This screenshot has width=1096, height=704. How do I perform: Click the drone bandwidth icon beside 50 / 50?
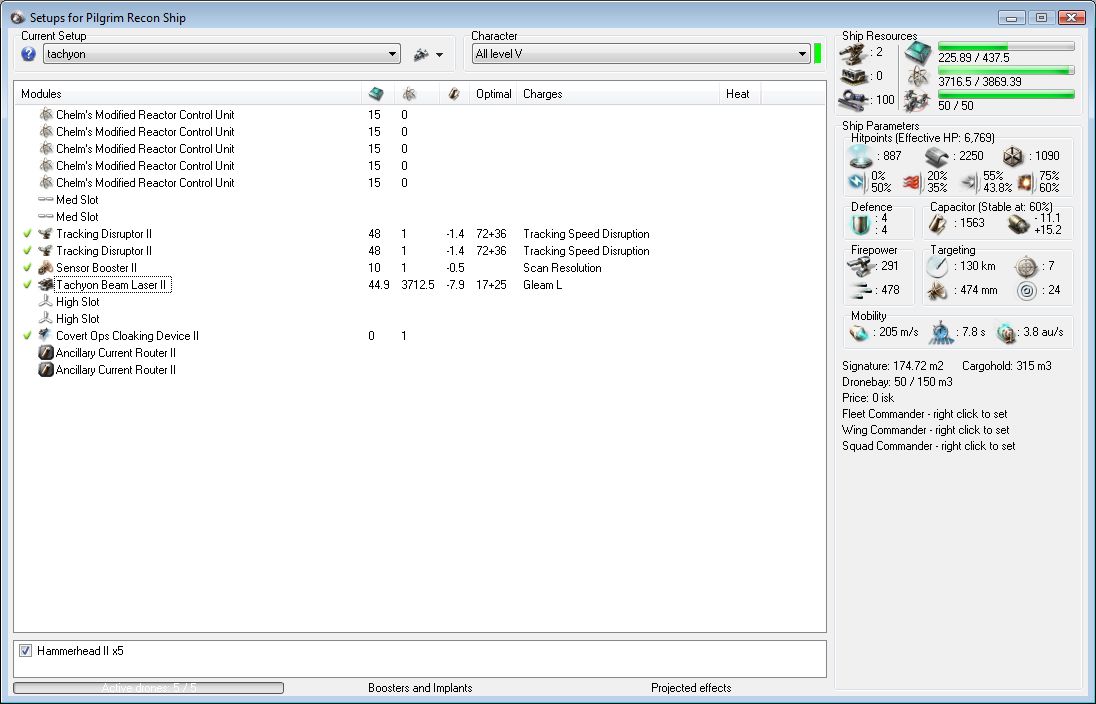917,101
